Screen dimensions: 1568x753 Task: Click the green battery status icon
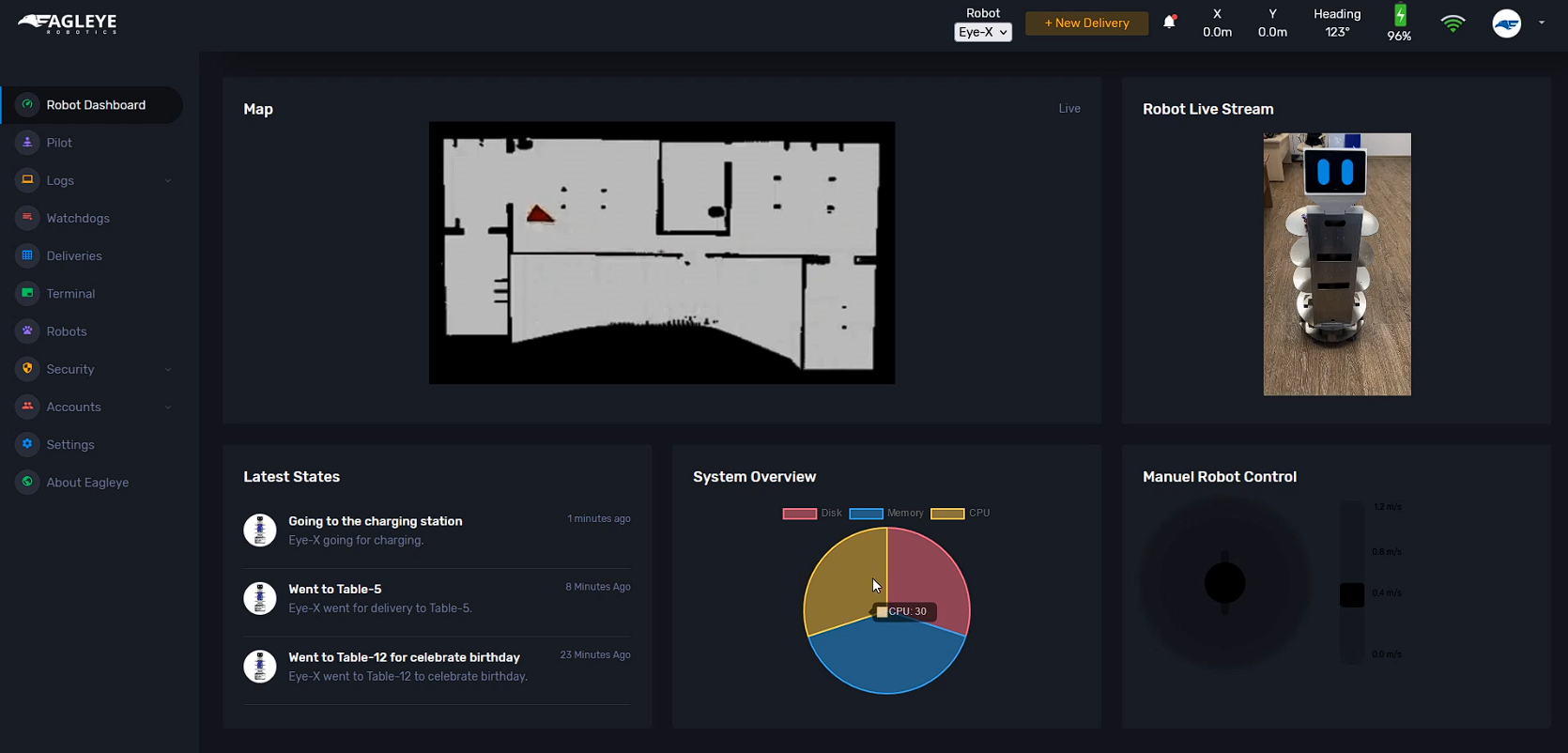click(x=1399, y=15)
